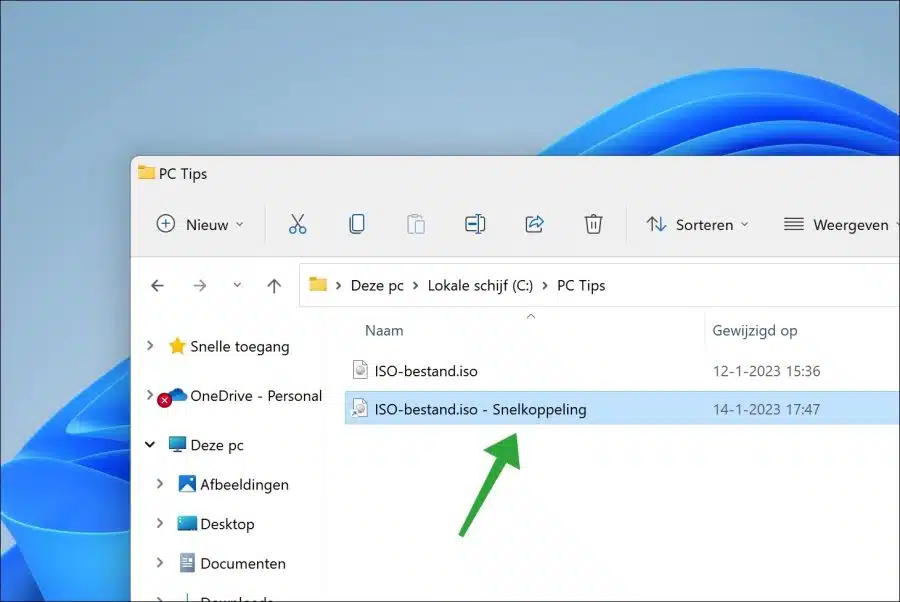Click date 12-1-2023 15:36
The height and width of the screenshot is (602, 900).
coord(766,371)
